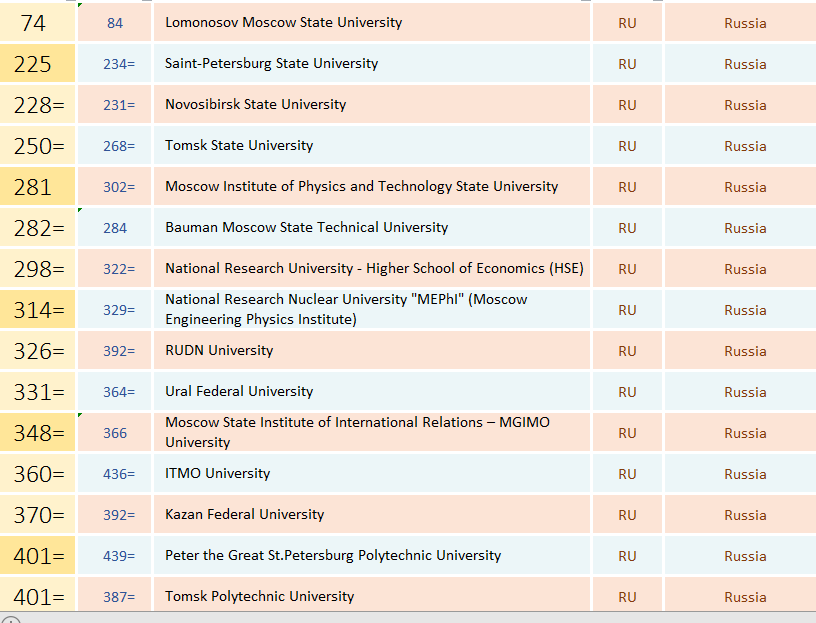
Task: Select Russia in Saint-Petersburg State University row
Action: coord(740,63)
